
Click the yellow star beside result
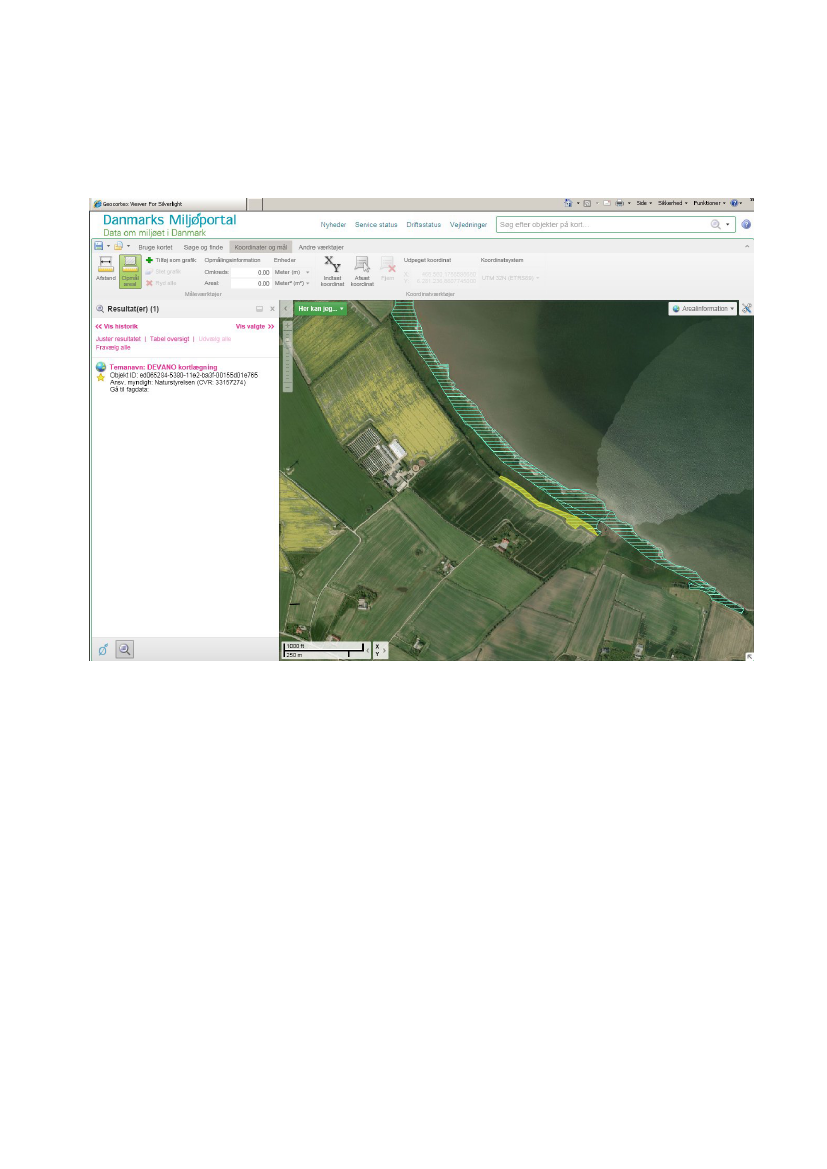101,377
